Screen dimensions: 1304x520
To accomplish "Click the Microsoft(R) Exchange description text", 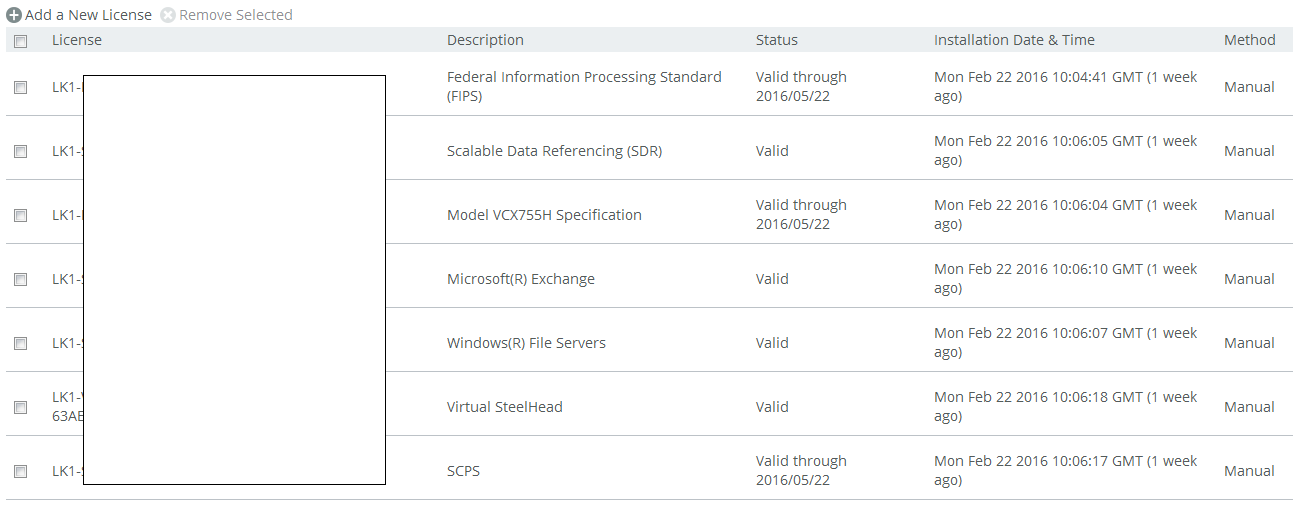I will pos(520,279).
